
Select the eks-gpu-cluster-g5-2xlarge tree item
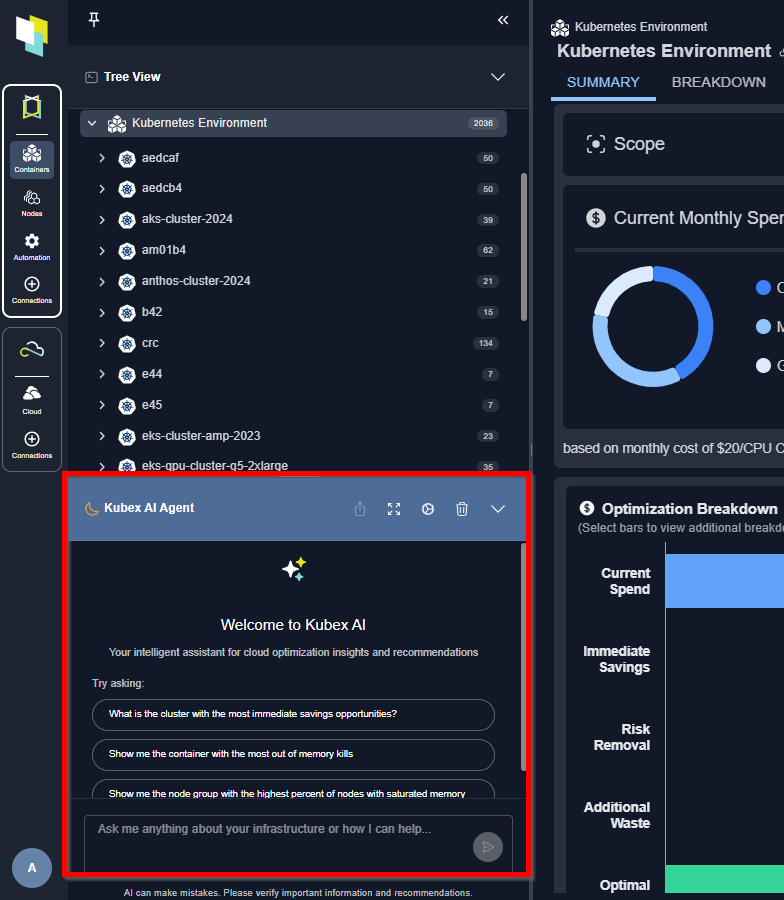[x=215, y=465]
